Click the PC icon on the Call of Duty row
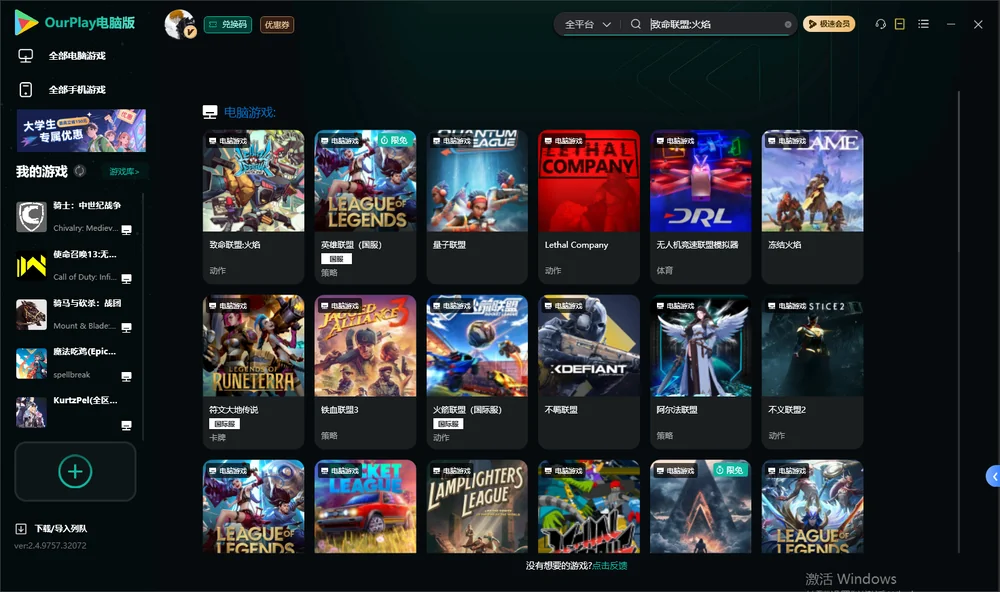 click(x=126, y=279)
